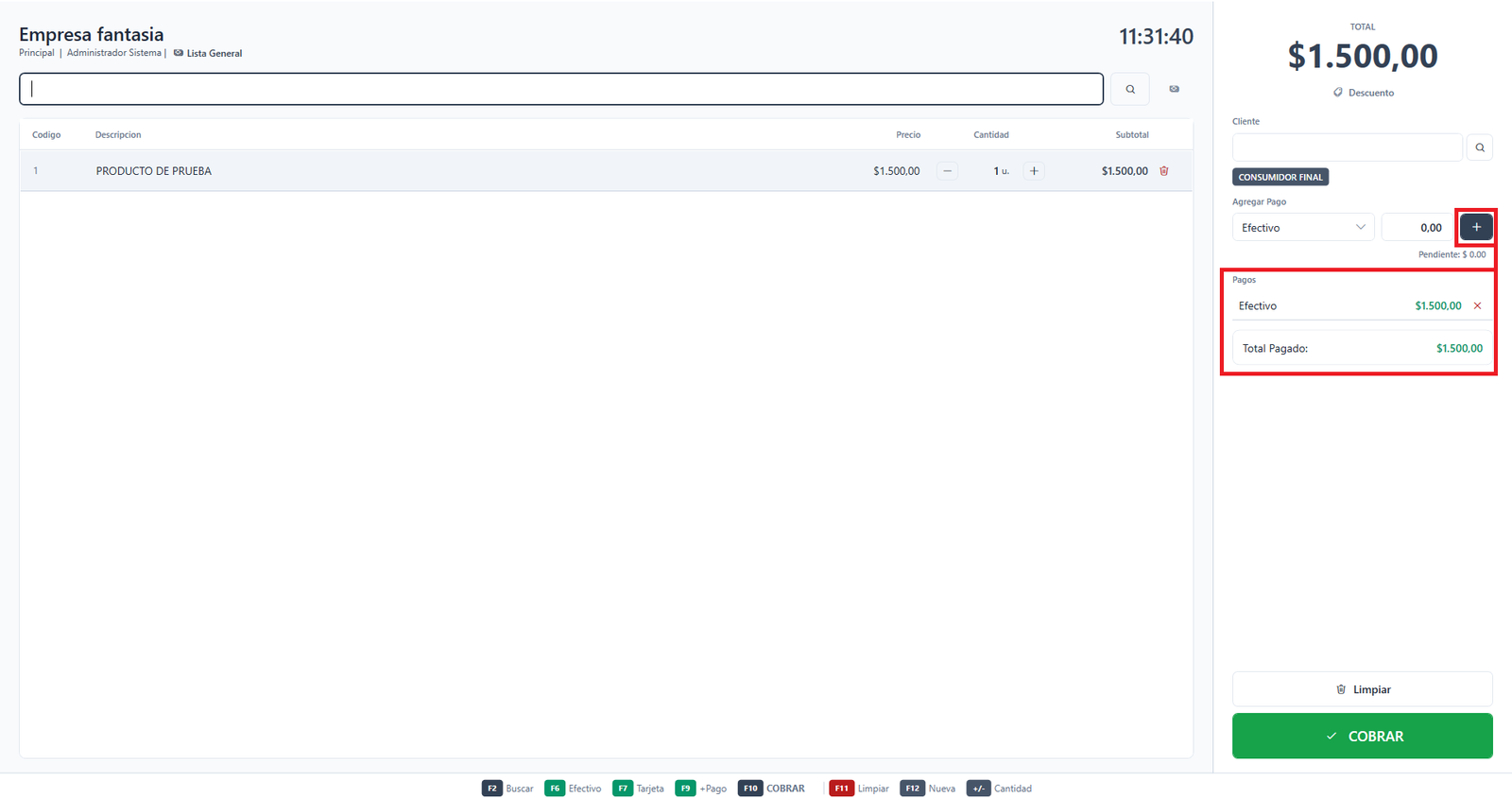Decrease quantity with the minus button
This screenshot has height=798, width=1512.
pos(947,171)
